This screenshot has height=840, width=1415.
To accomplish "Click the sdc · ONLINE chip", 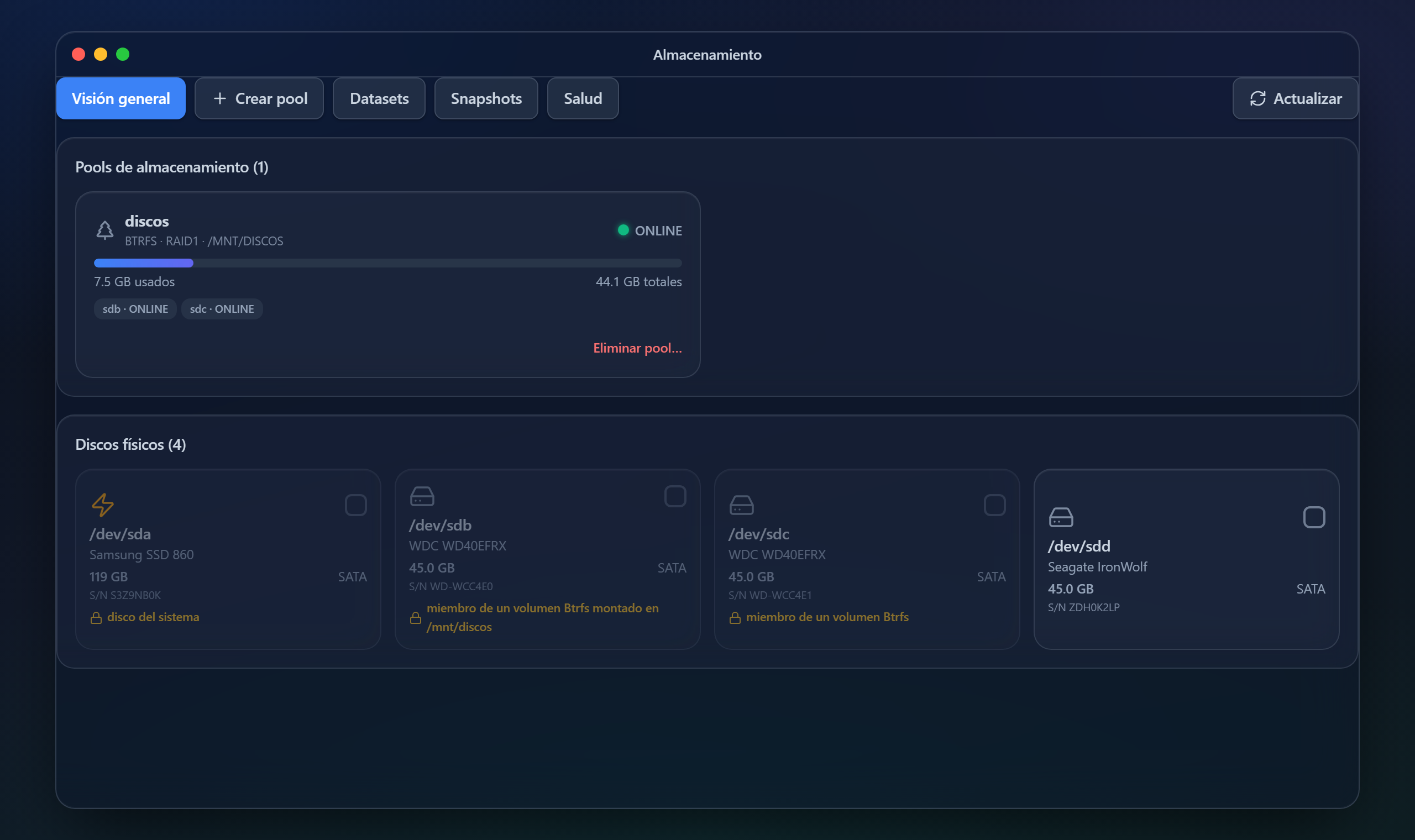I will [222, 309].
